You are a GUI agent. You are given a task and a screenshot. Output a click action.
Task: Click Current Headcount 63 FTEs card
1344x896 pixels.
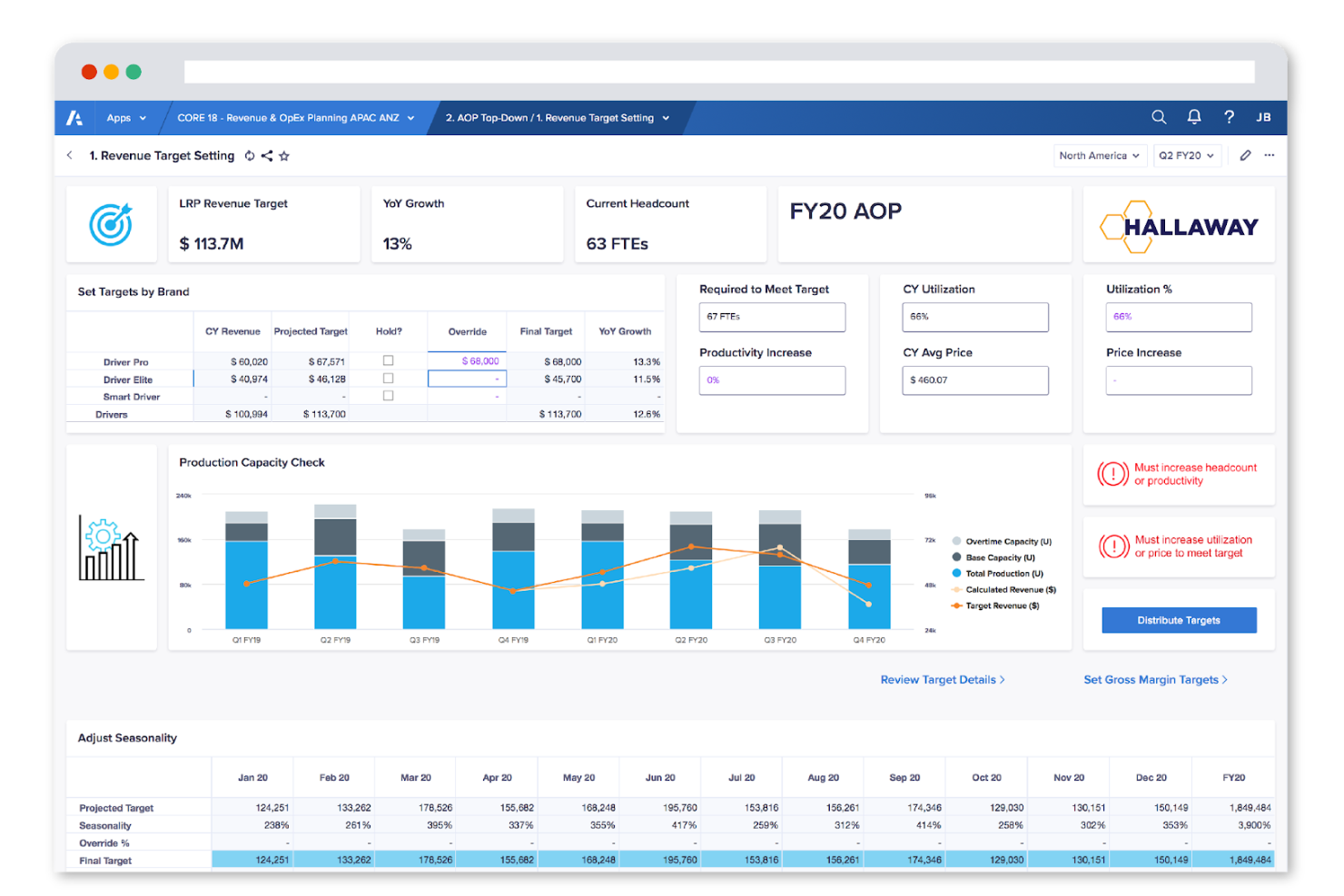click(670, 224)
